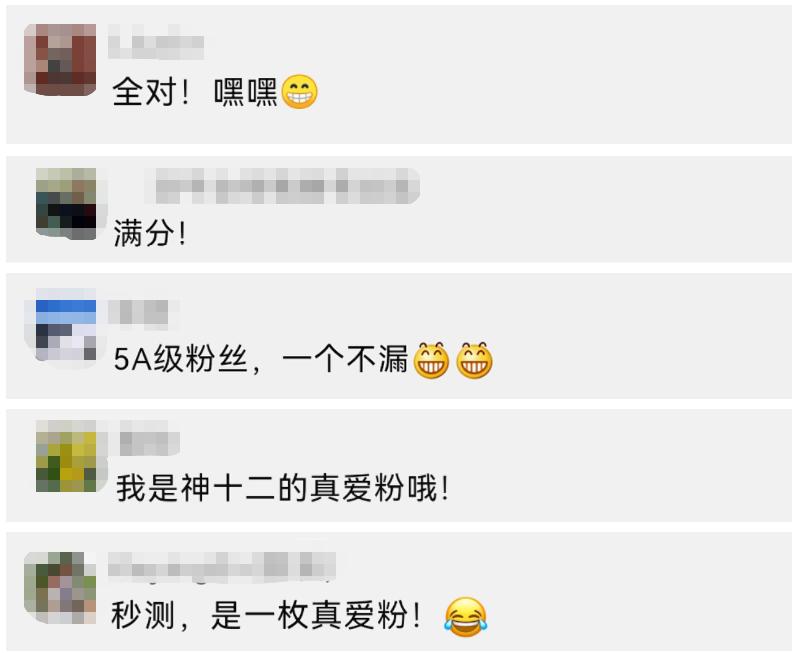
Task: Open avatar of the '秒测' commenter
Action: tap(60, 588)
